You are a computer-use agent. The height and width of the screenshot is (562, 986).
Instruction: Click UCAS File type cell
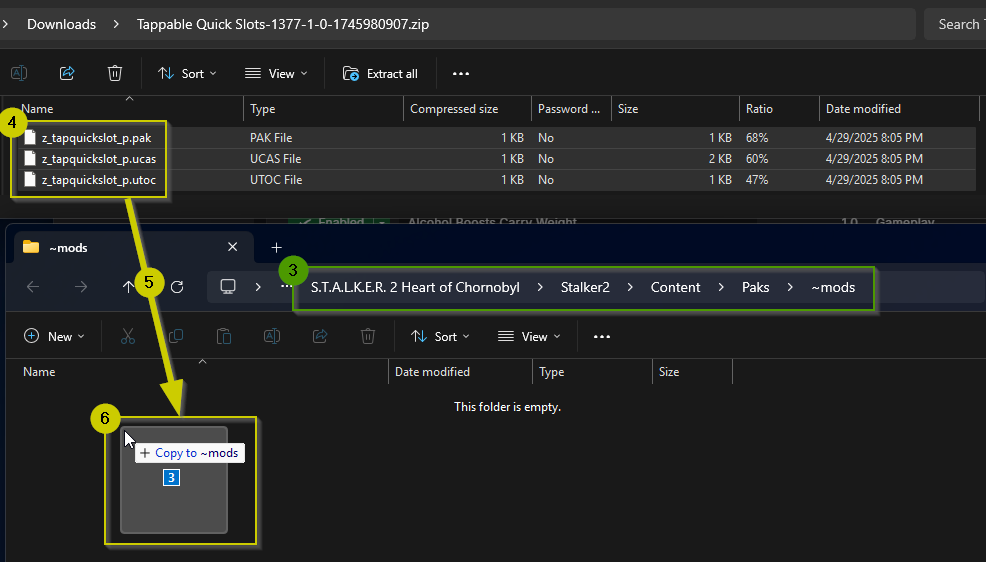(x=275, y=159)
